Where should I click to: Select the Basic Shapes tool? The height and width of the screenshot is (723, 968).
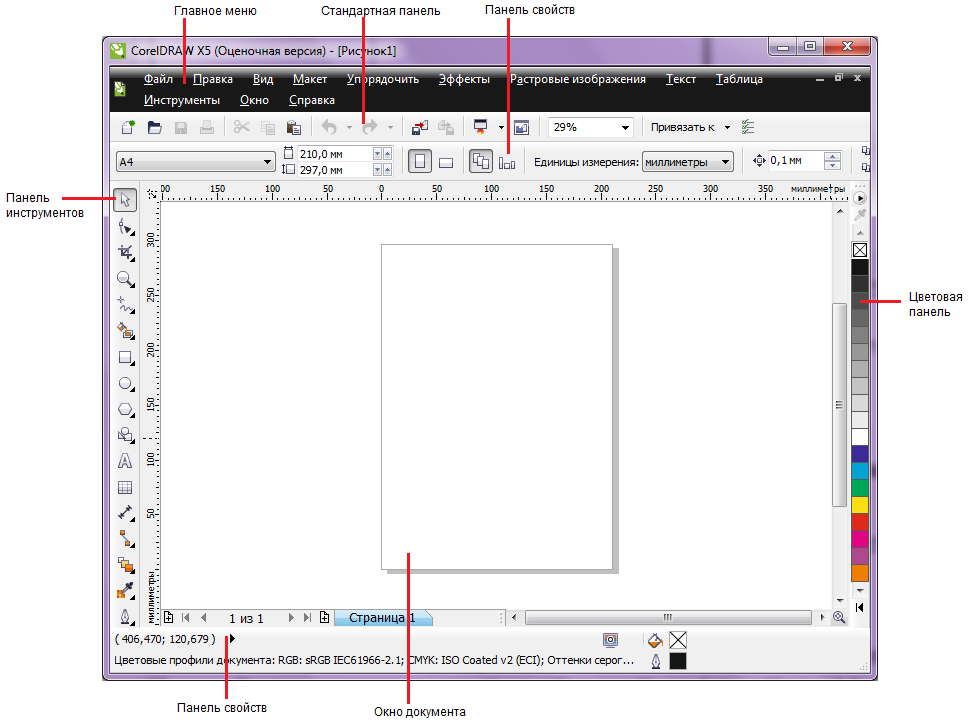tap(126, 435)
